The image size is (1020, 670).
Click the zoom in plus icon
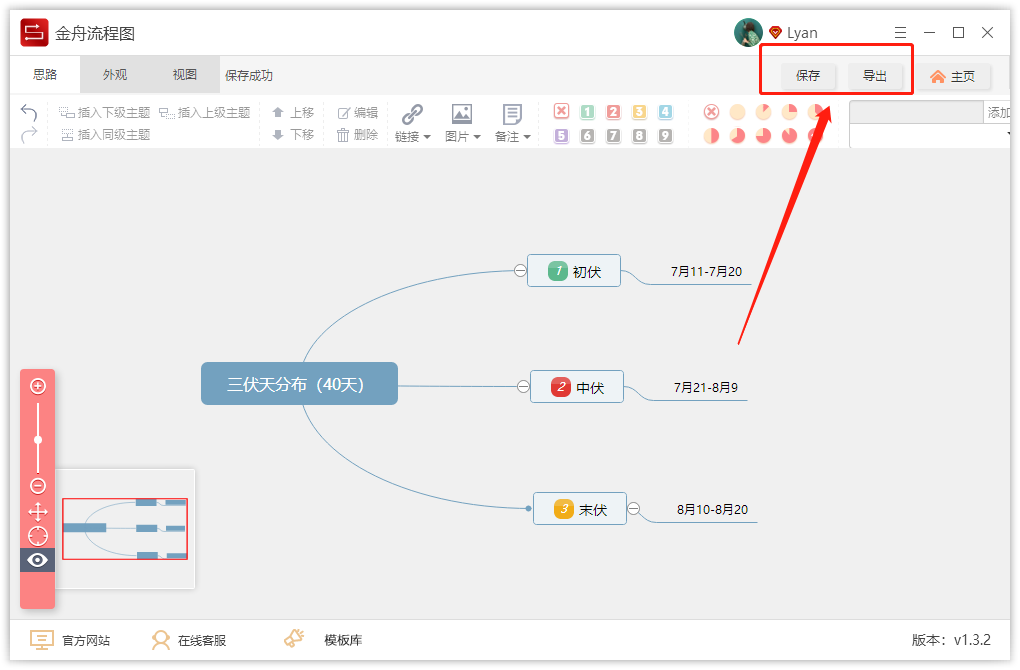(x=38, y=386)
